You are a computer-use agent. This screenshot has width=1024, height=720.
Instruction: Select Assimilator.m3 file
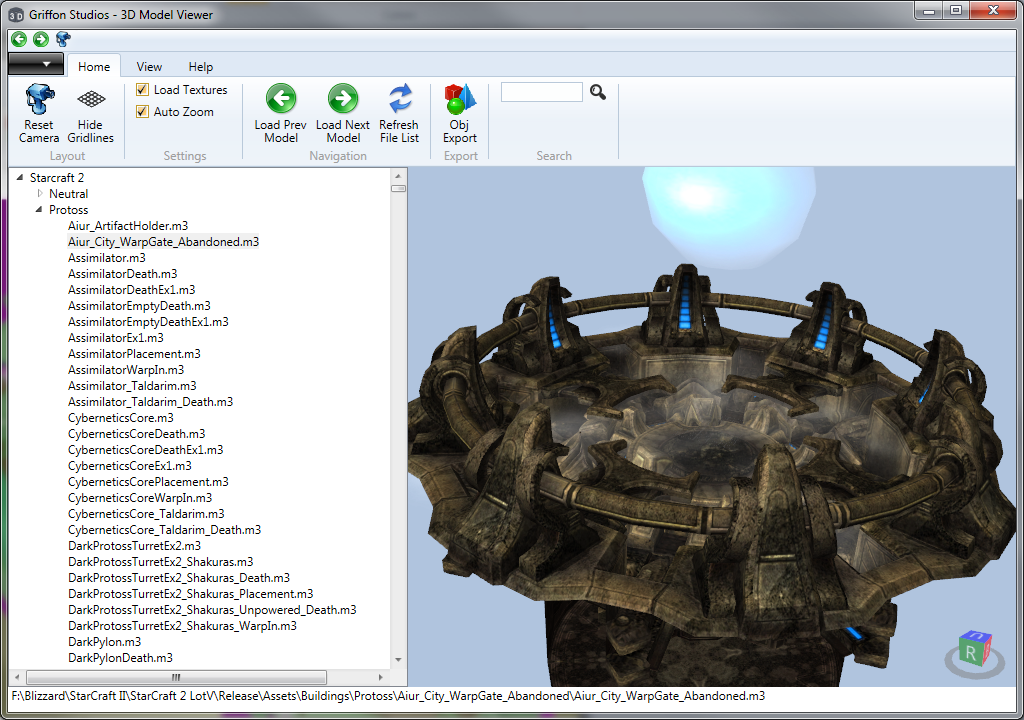106,257
